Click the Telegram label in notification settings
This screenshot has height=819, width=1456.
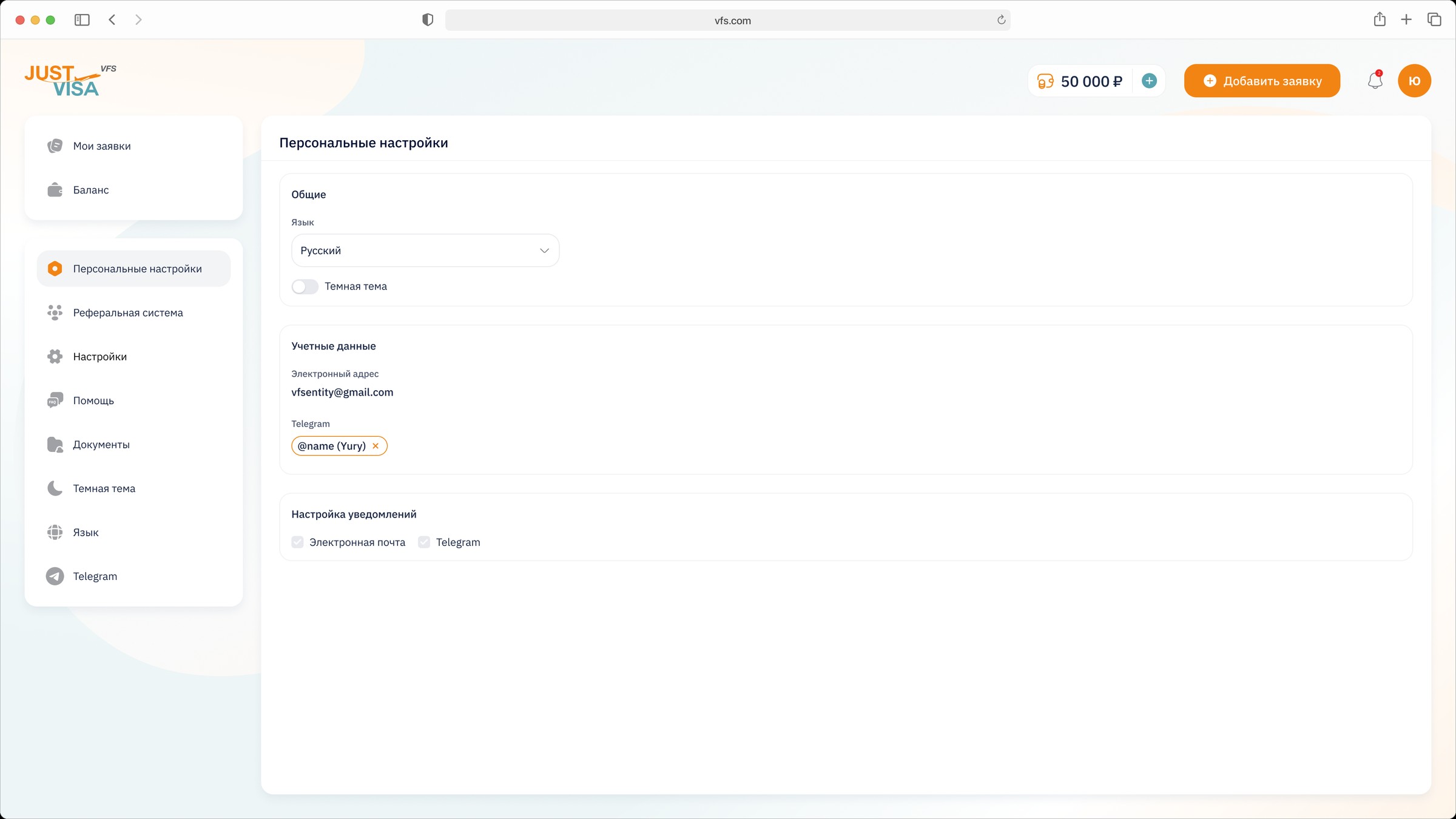point(458,542)
